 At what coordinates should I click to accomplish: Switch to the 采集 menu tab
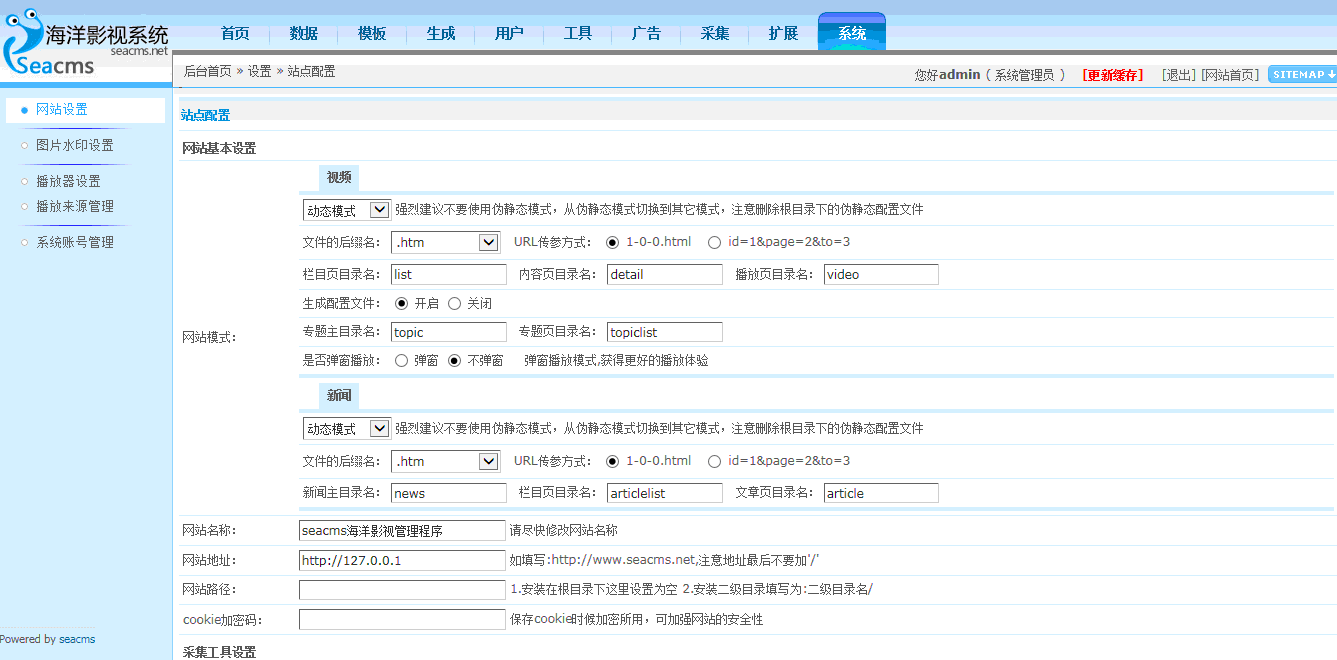[x=715, y=33]
